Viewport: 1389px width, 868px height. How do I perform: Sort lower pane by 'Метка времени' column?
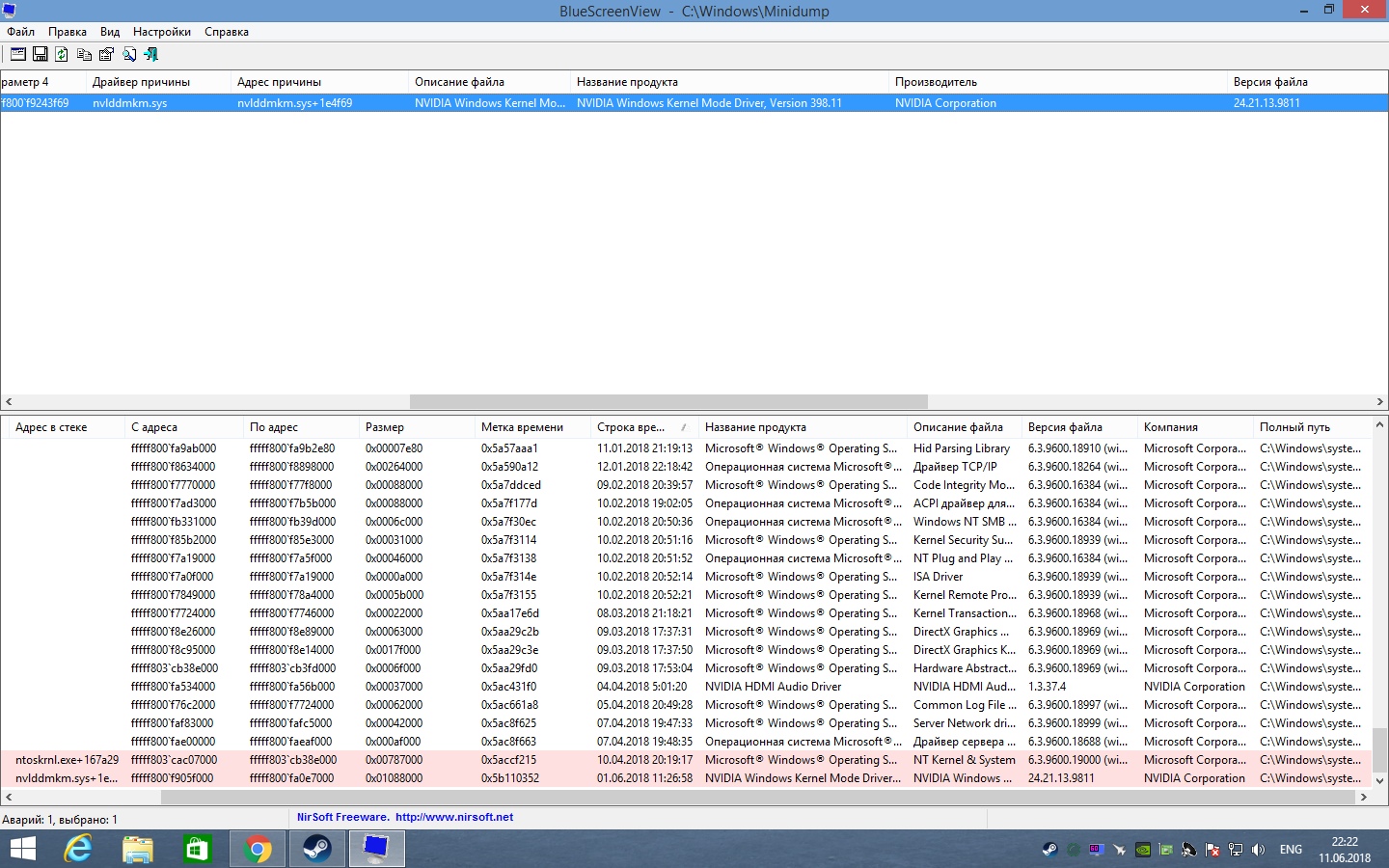532,427
